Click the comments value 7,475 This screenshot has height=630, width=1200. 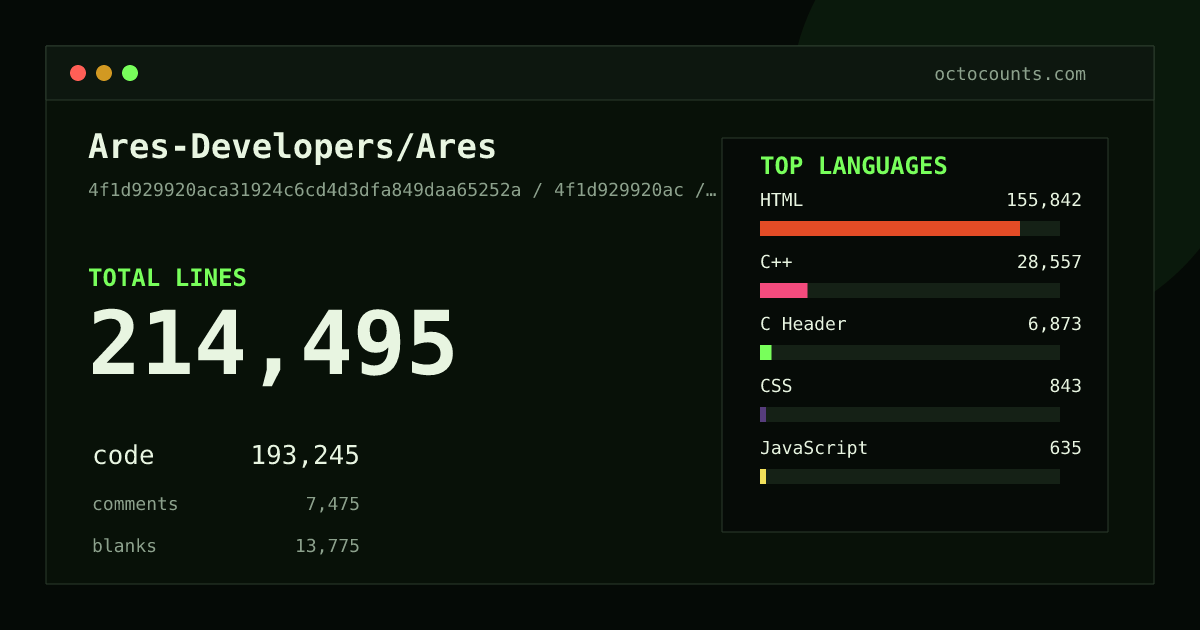pyautogui.click(x=332, y=504)
